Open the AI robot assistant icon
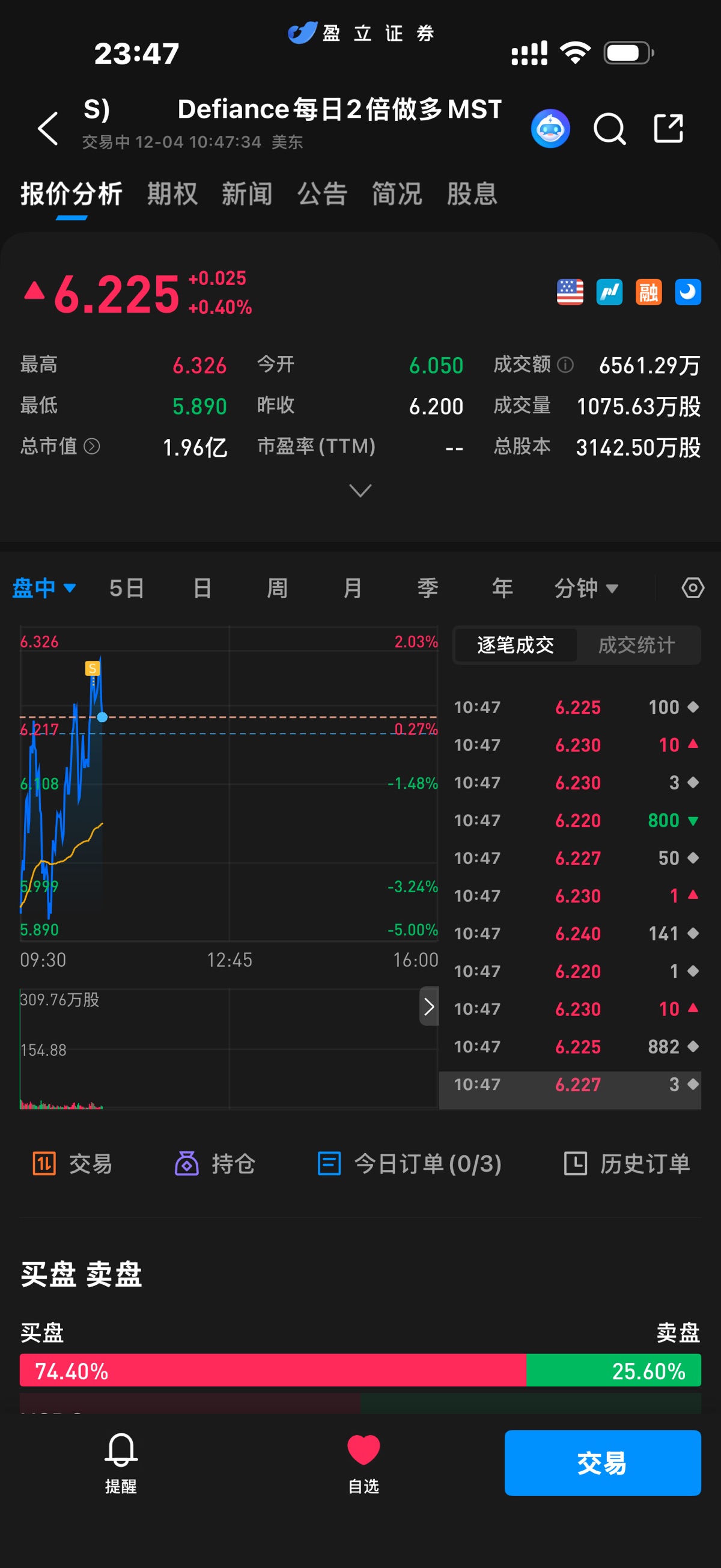 (x=550, y=129)
